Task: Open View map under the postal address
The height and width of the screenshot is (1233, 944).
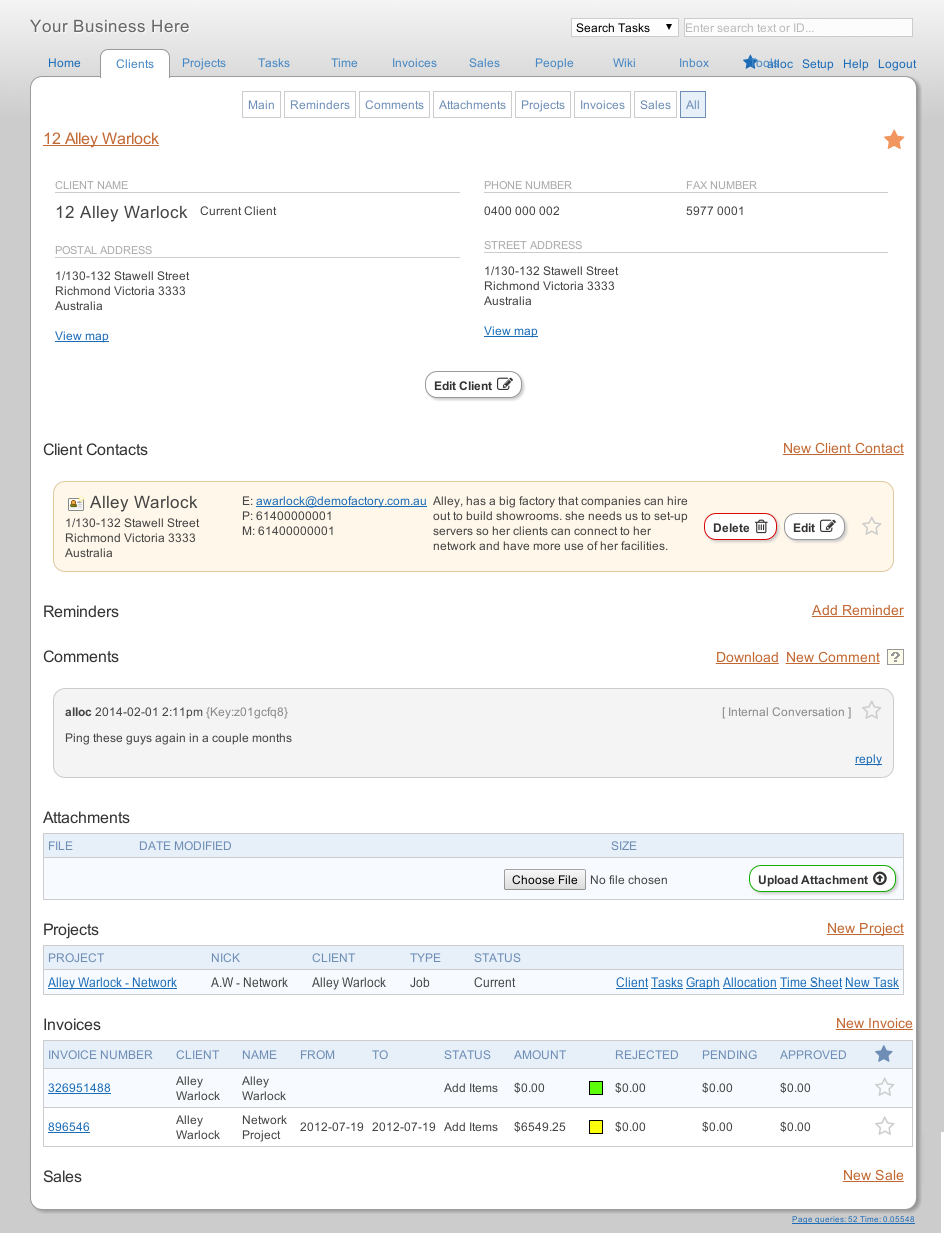Action: tap(81, 335)
